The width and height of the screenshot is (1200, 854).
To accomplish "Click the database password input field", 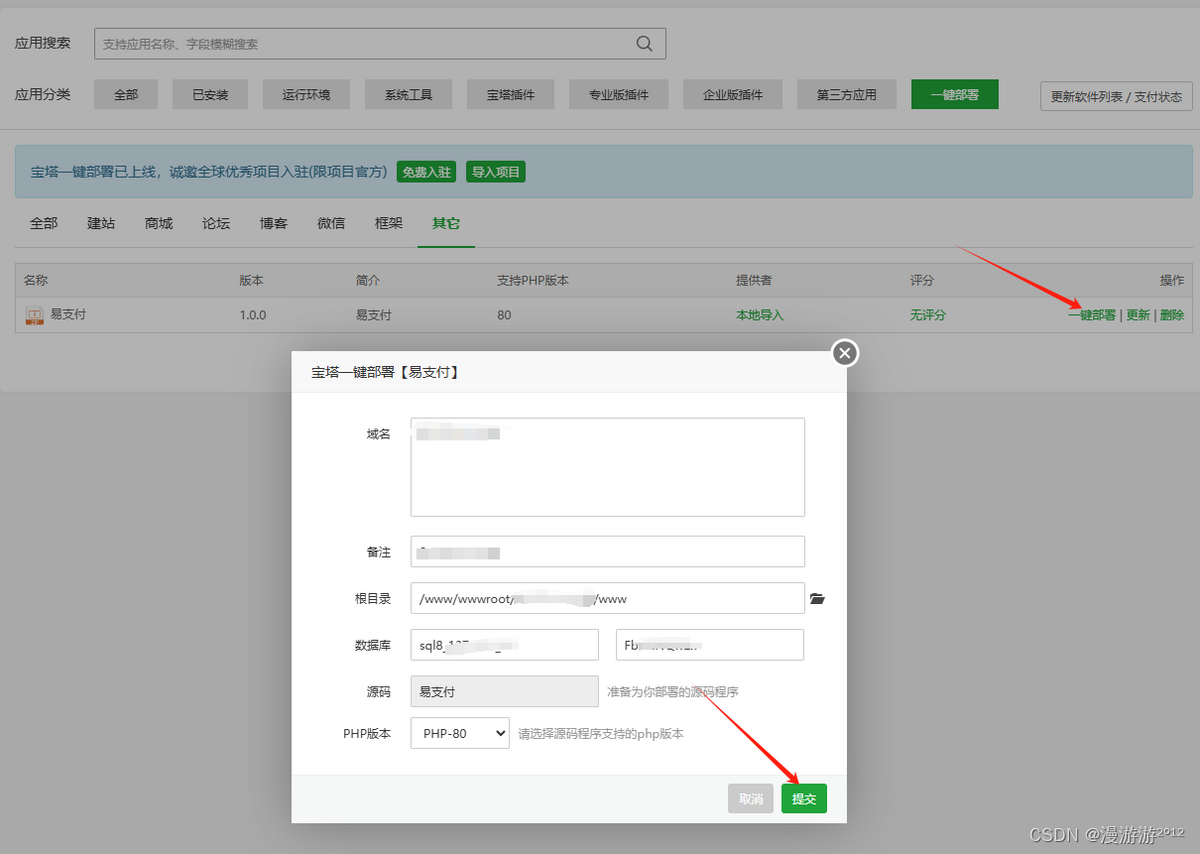I will click(710, 645).
